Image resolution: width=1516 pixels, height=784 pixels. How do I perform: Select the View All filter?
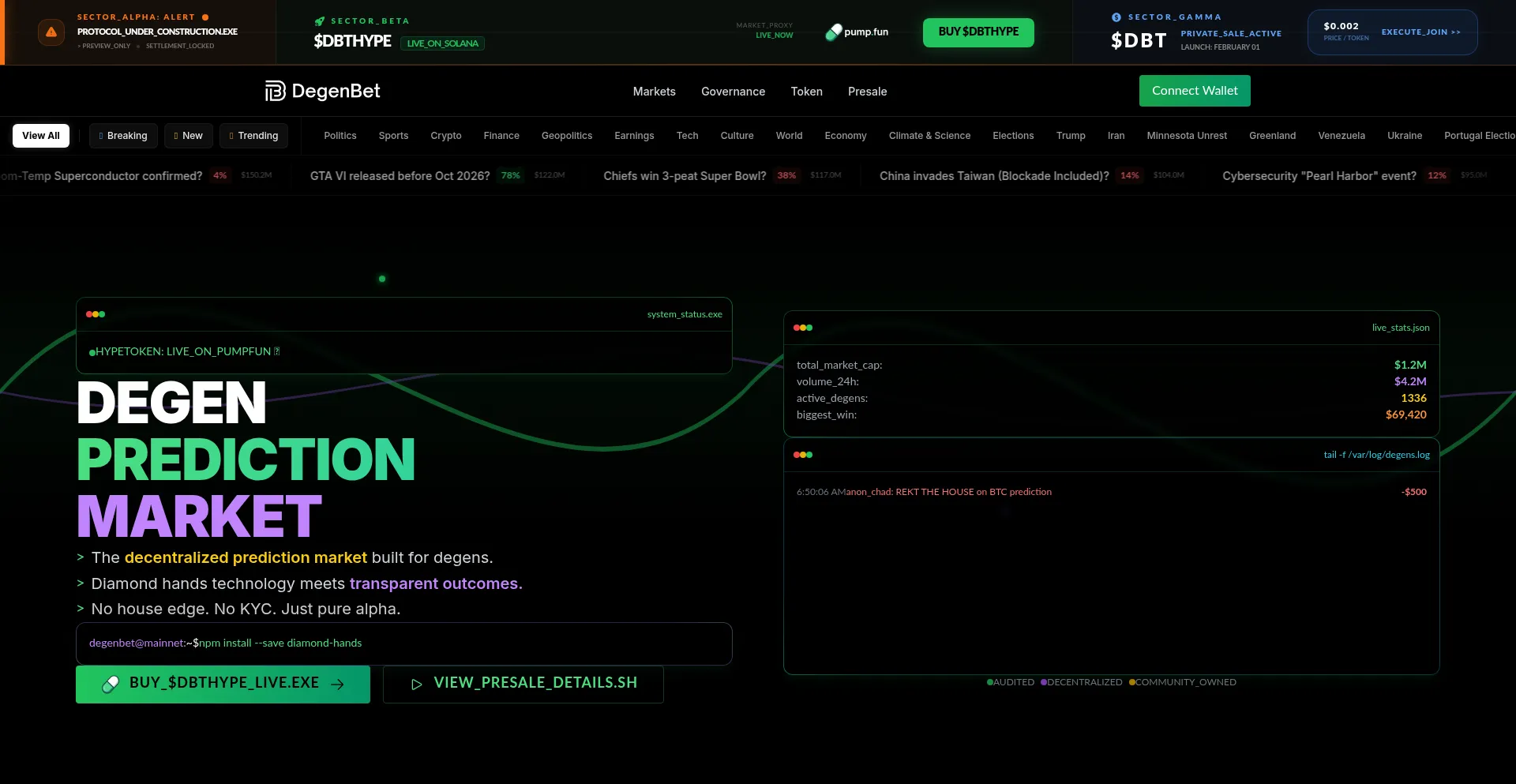point(41,136)
